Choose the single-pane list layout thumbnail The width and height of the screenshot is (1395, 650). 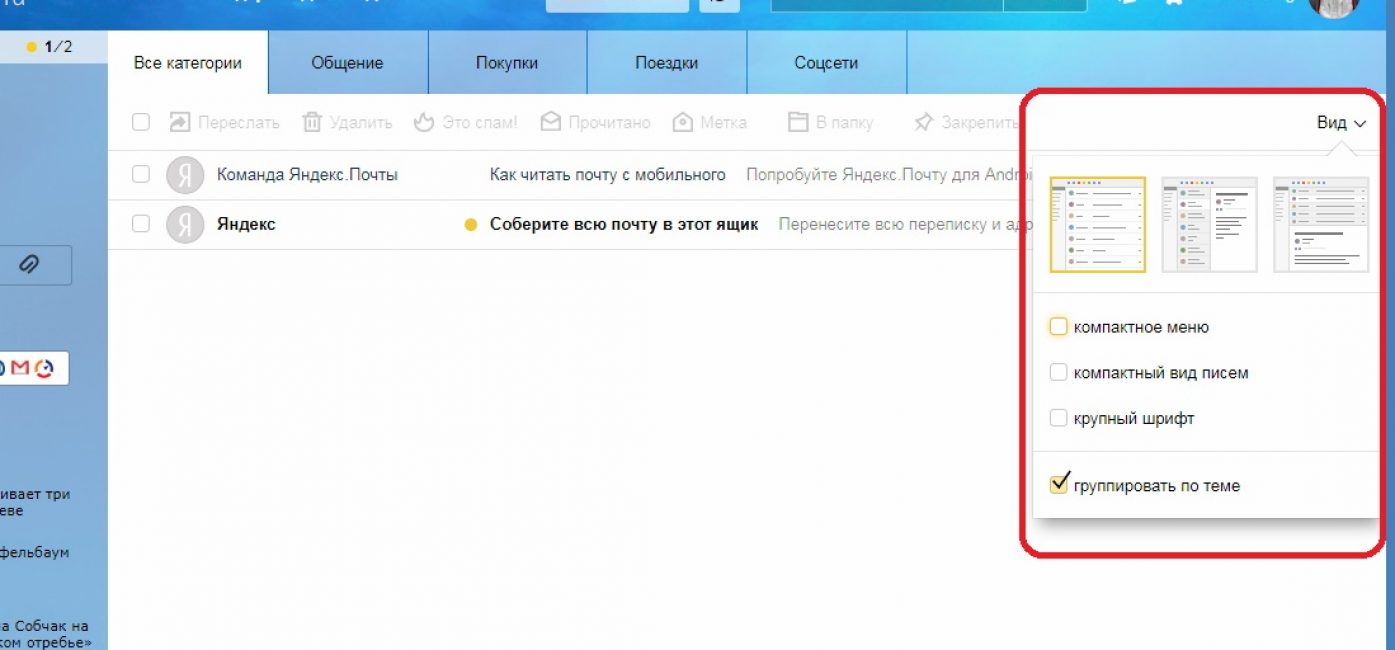[1097, 224]
